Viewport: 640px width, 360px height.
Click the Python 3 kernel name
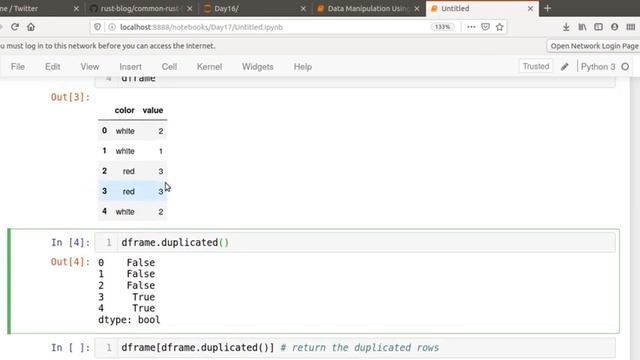pyautogui.click(x=598, y=67)
